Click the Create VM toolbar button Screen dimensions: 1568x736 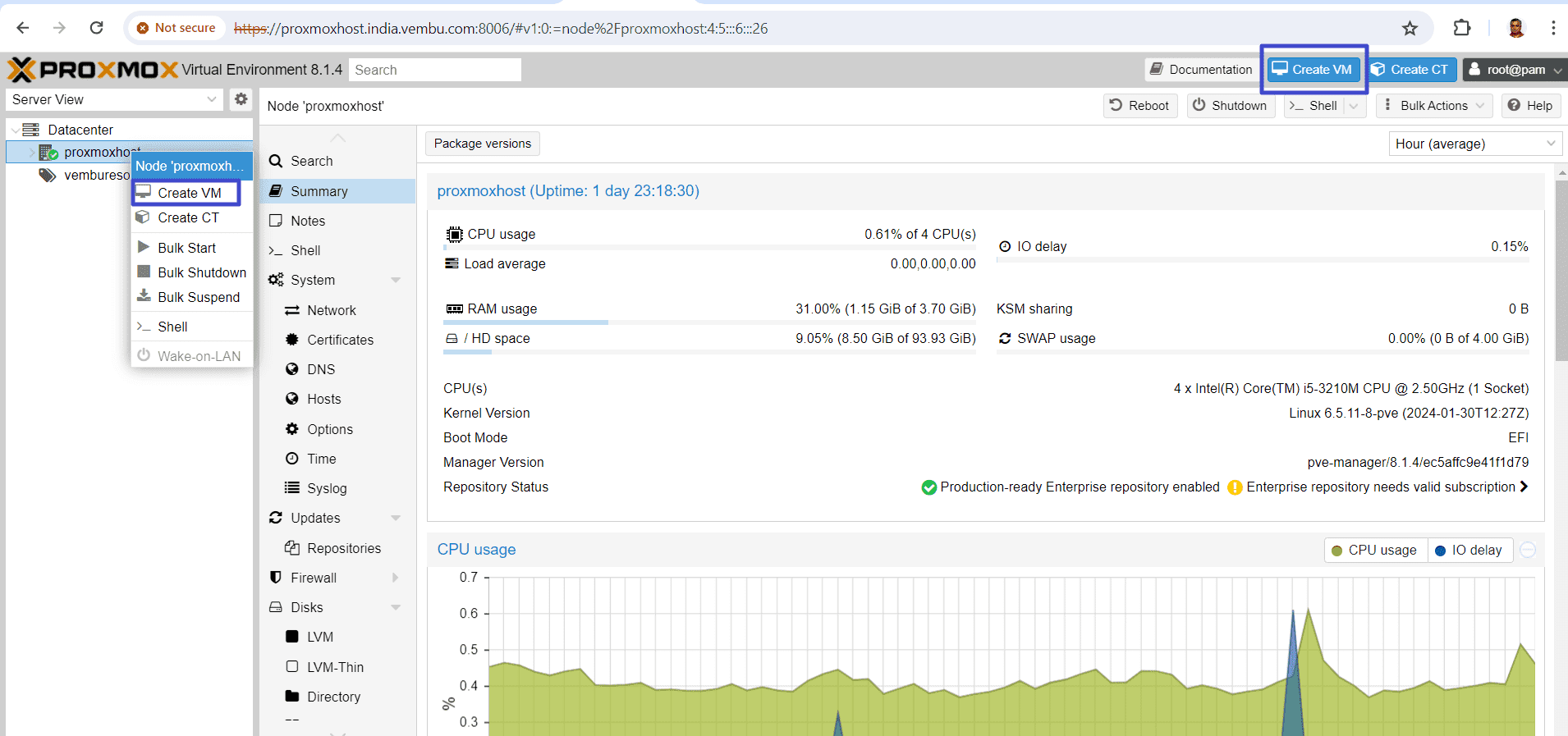click(x=1313, y=70)
